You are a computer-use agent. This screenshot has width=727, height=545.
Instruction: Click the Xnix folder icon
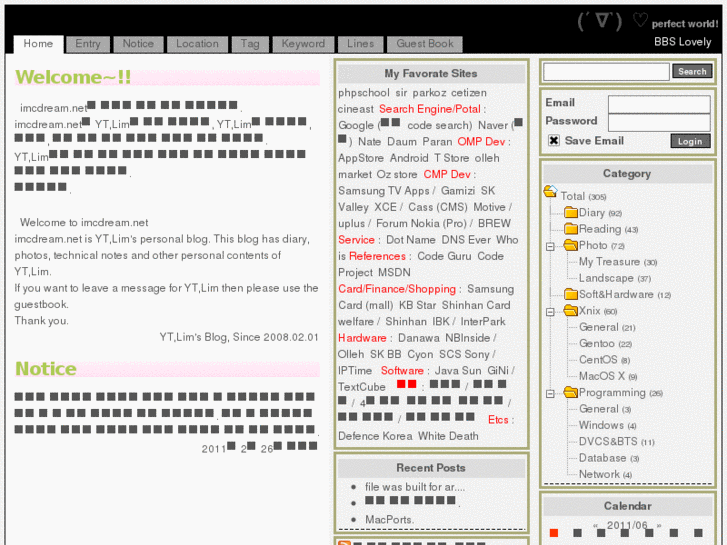tap(571, 310)
